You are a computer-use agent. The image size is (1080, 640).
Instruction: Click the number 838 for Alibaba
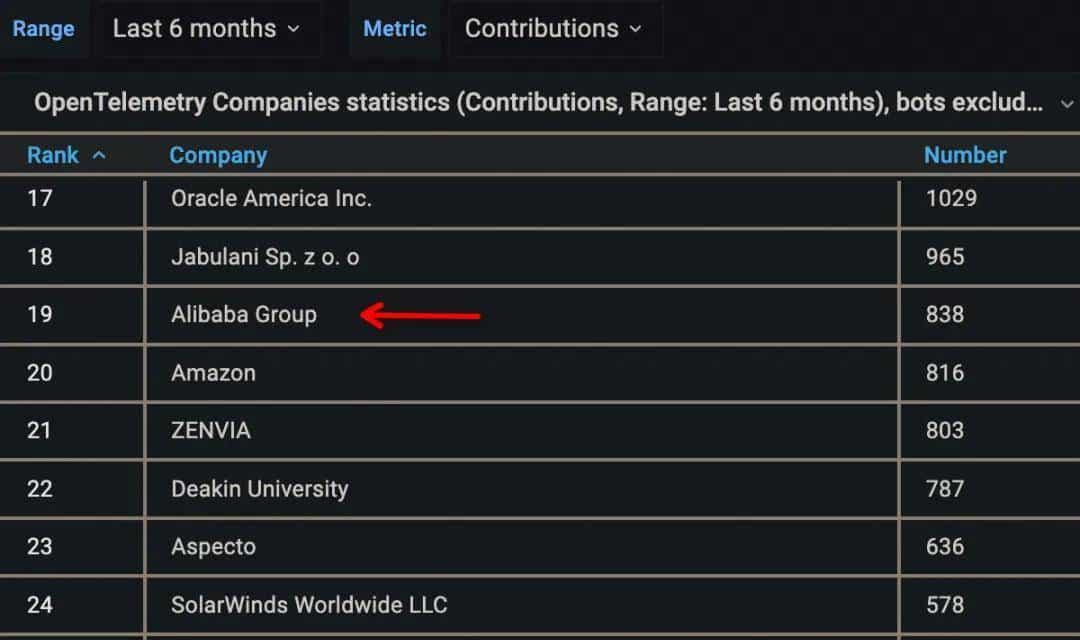click(944, 314)
